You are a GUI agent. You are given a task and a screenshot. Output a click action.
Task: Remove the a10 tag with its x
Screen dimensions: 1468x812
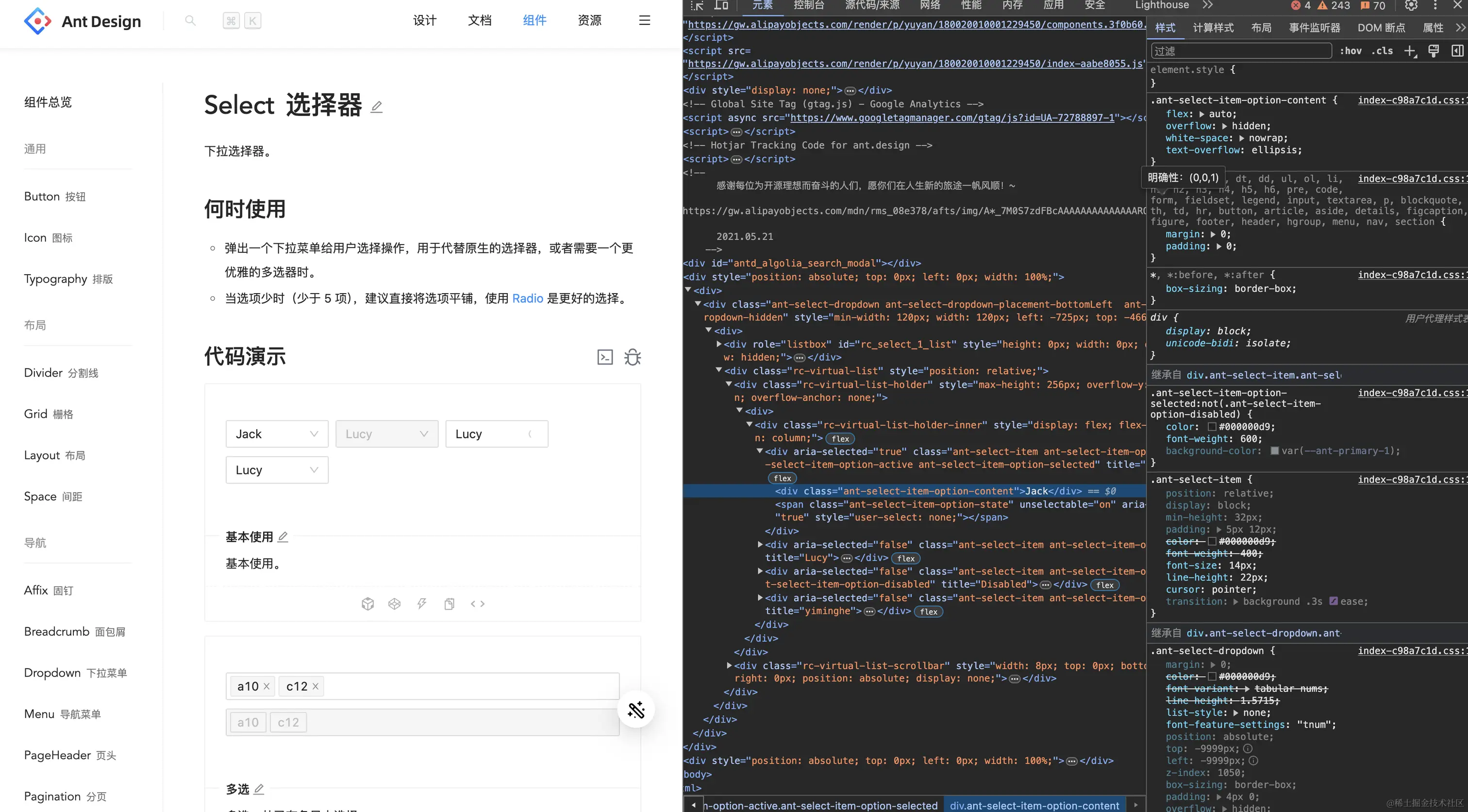(x=266, y=687)
